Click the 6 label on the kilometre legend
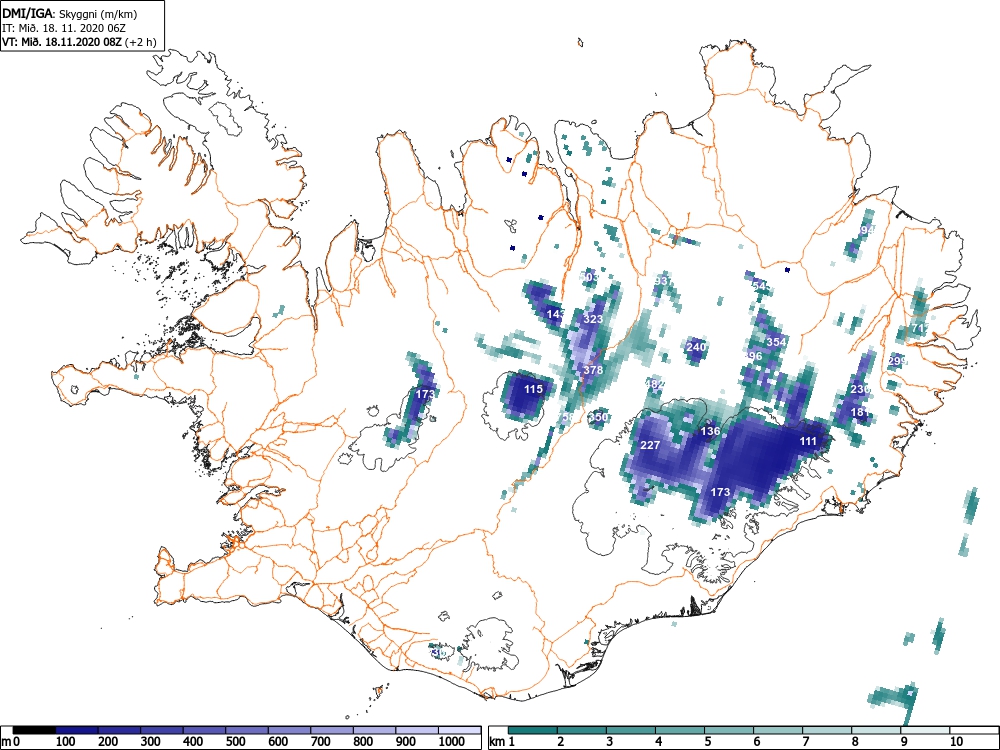This screenshot has height=750, width=1000. pos(756,742)
